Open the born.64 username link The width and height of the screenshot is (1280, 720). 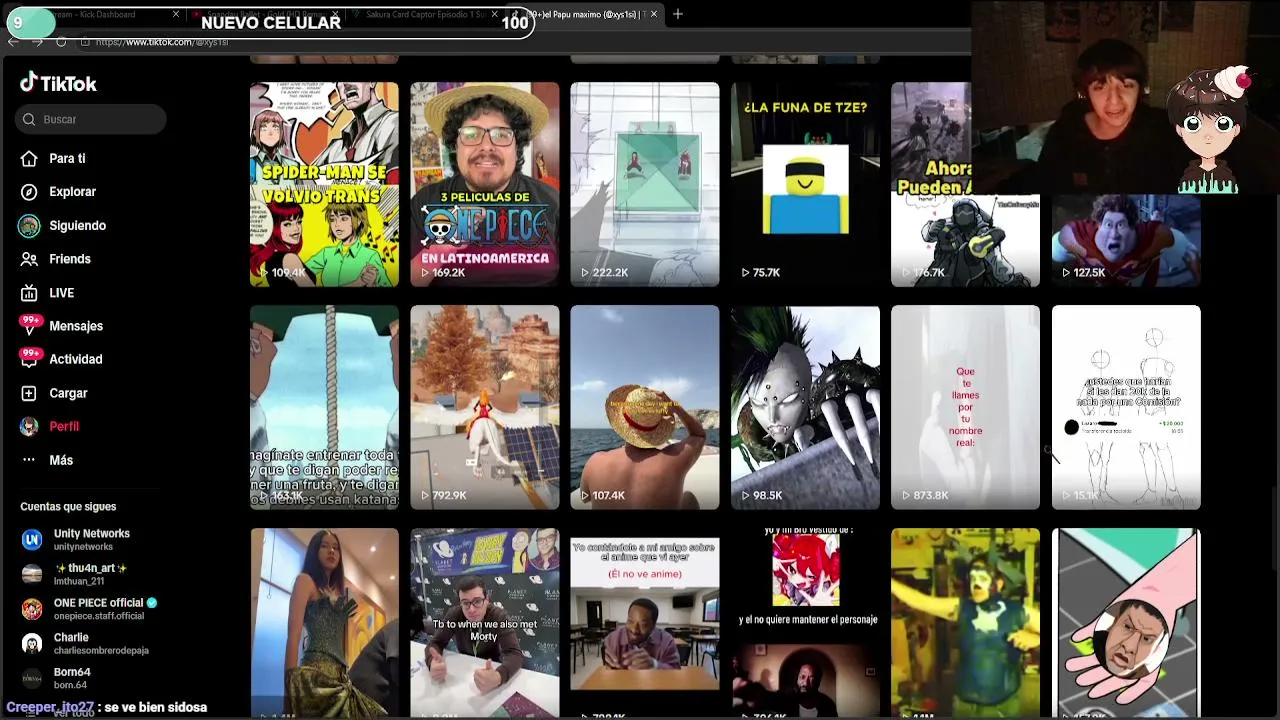70,685
